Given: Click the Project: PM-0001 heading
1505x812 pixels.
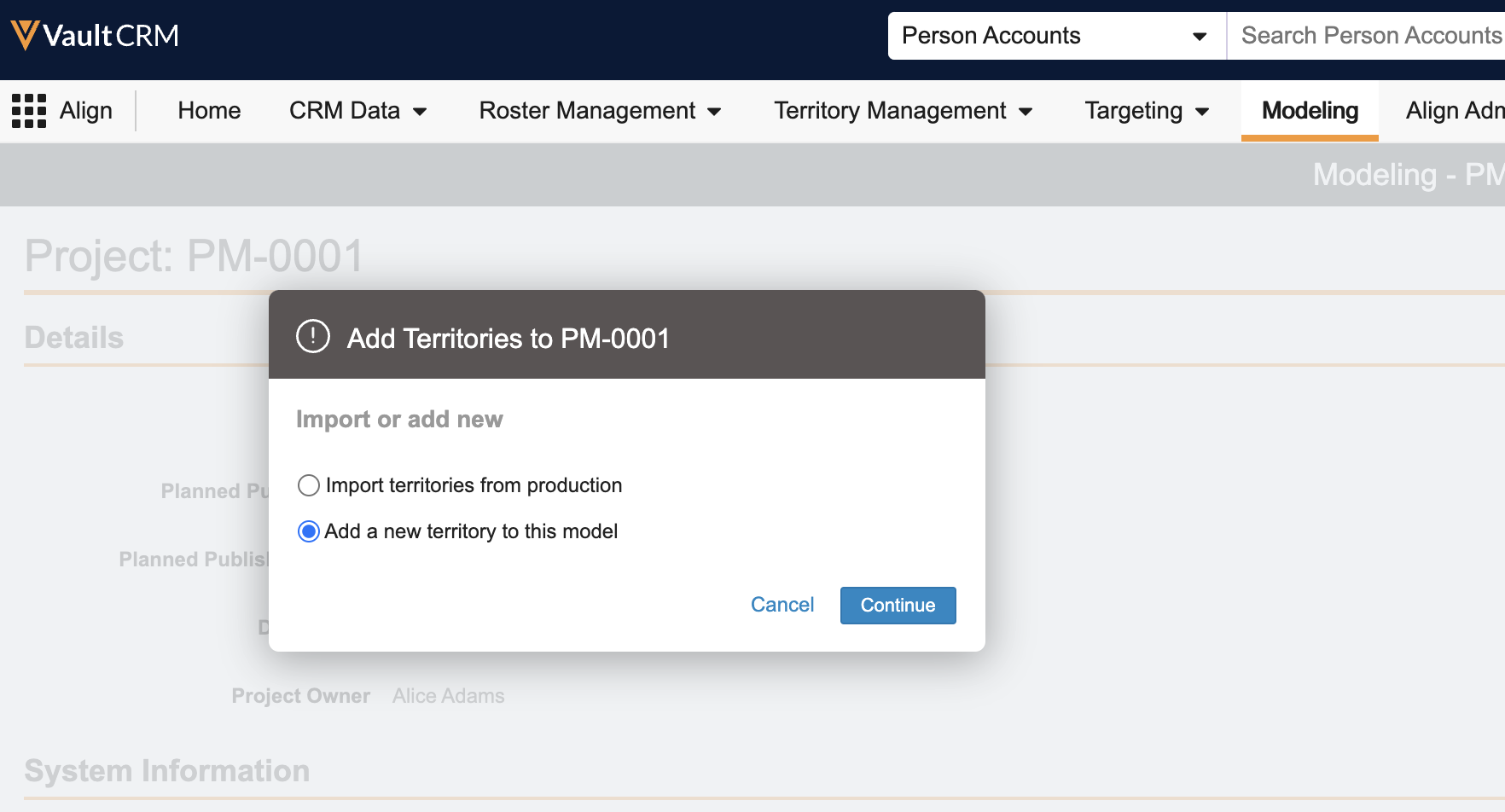Looking at the screenshot, I should tap(195, 256).
